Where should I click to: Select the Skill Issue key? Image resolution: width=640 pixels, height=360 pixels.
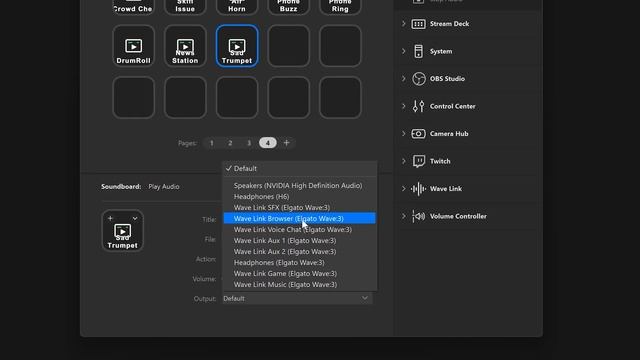coord(185,7)
